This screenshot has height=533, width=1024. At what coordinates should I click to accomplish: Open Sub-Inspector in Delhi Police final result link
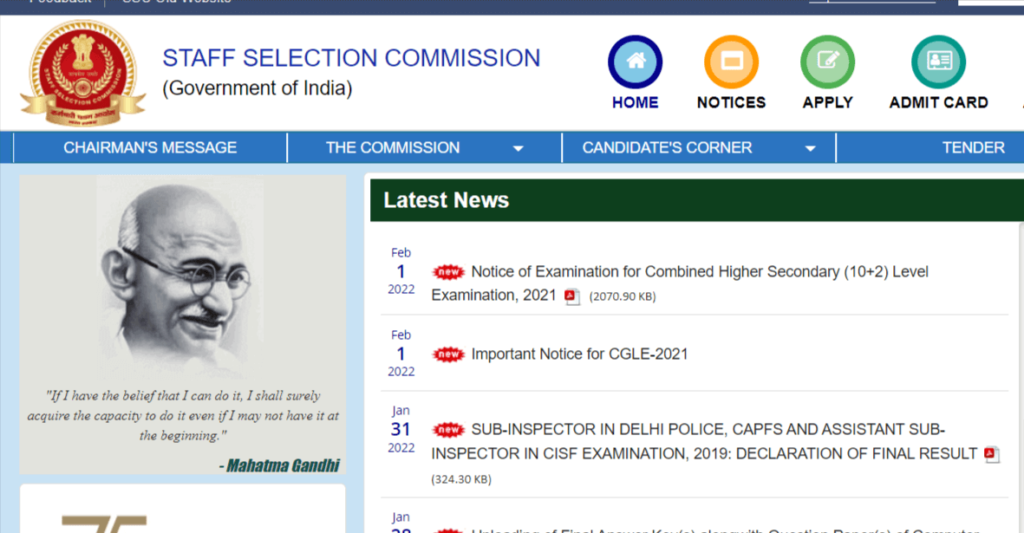coord(704,442)
